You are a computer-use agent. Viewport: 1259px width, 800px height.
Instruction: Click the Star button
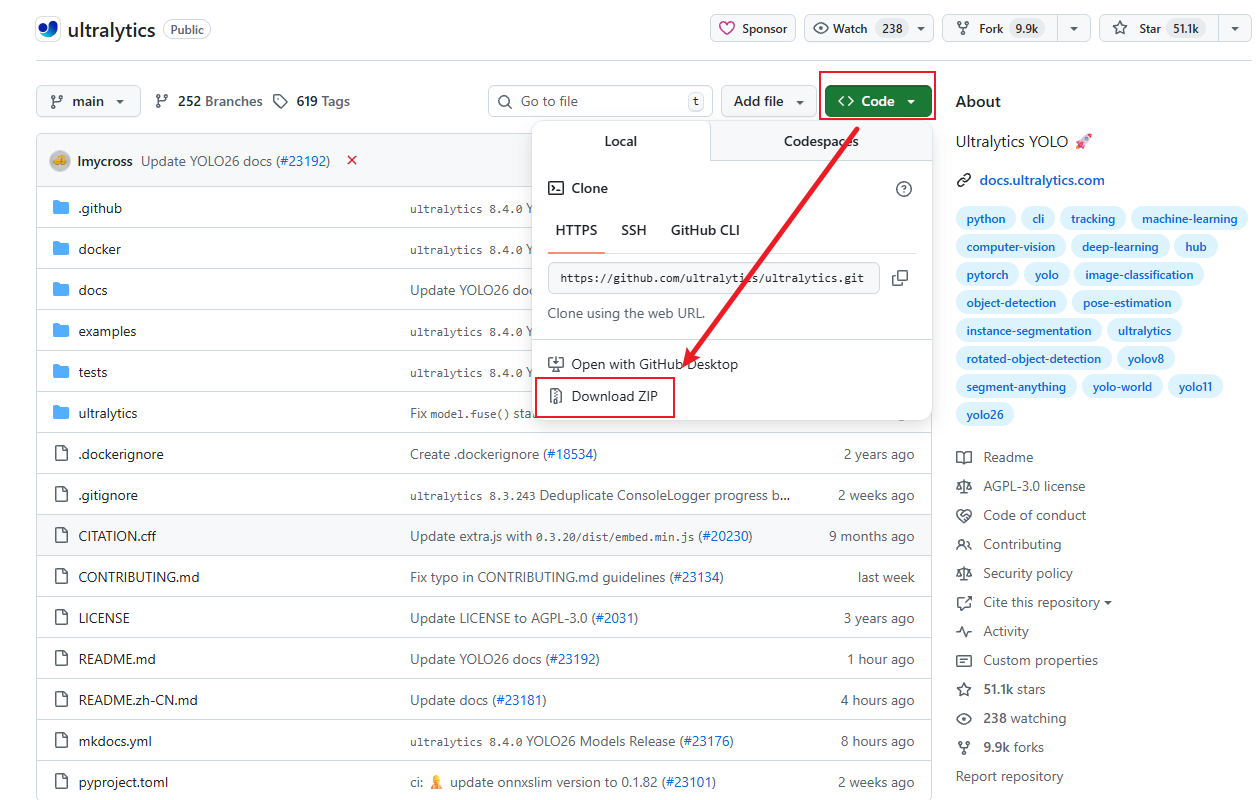click(1157, 28)
